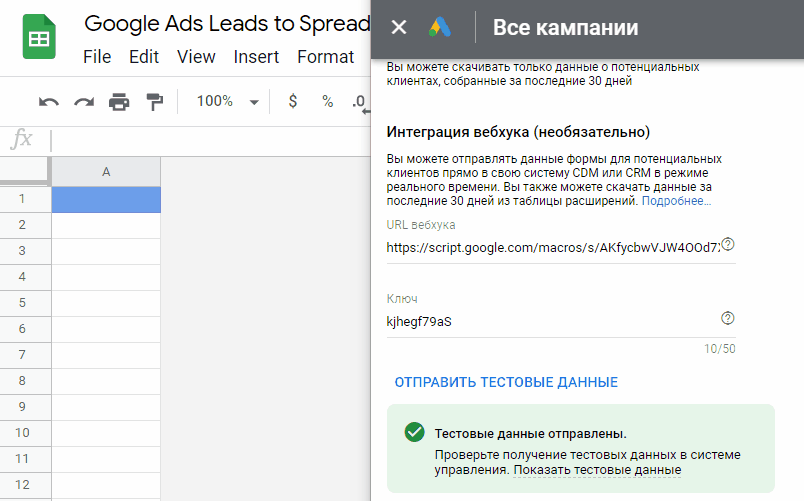Click the Google Sheets logo icon

(x=39, y=37)
